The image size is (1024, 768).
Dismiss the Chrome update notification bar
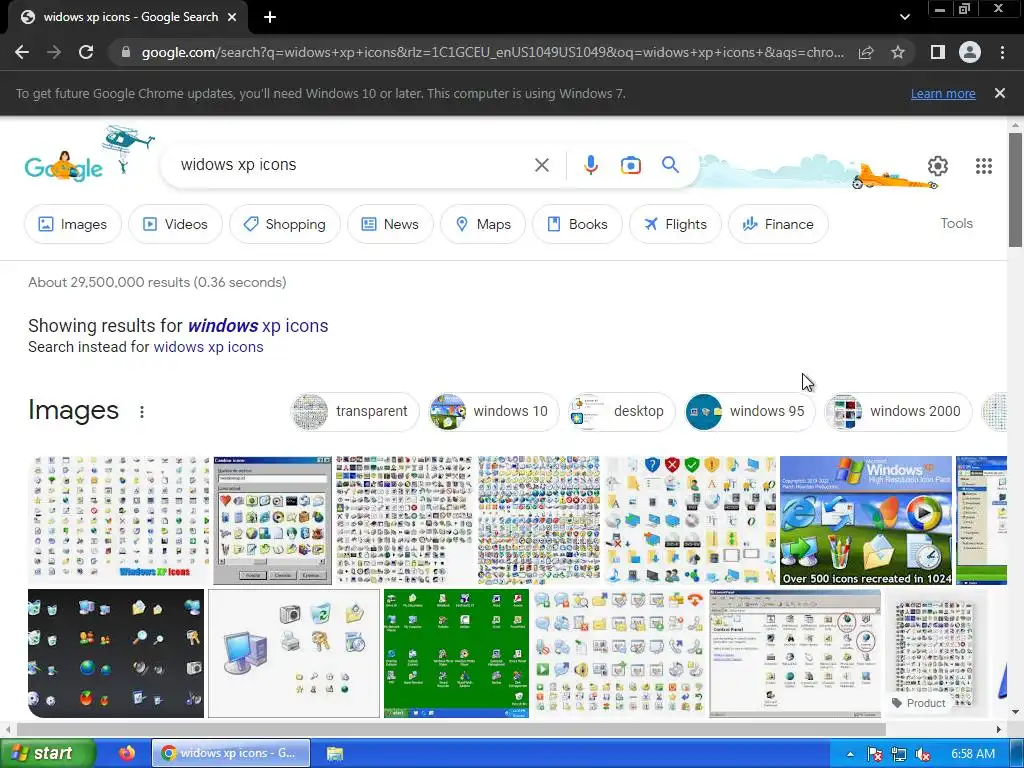pyautogui.click(x=1000, y=93)
